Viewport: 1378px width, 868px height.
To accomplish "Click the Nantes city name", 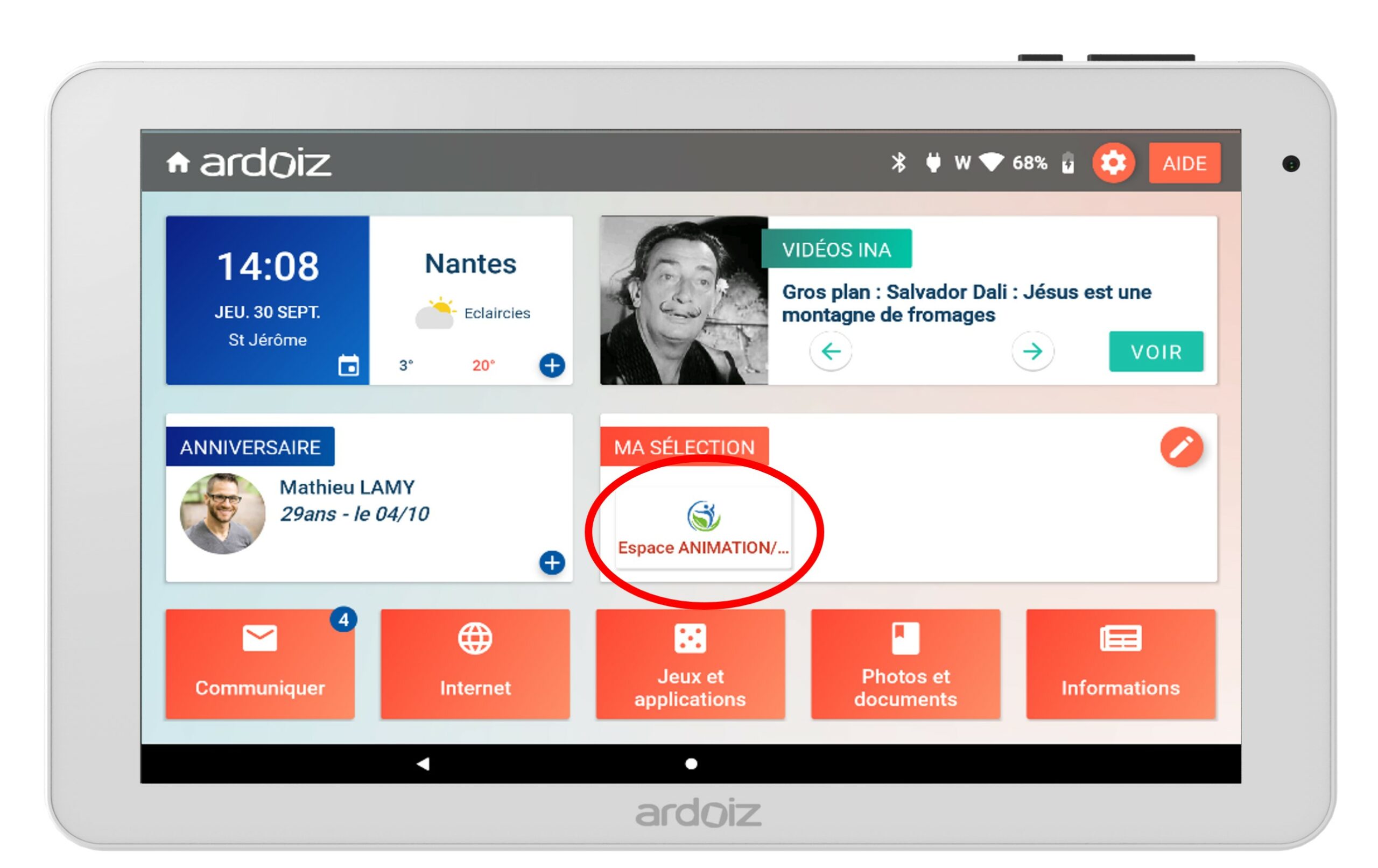I will pos(470,263).
